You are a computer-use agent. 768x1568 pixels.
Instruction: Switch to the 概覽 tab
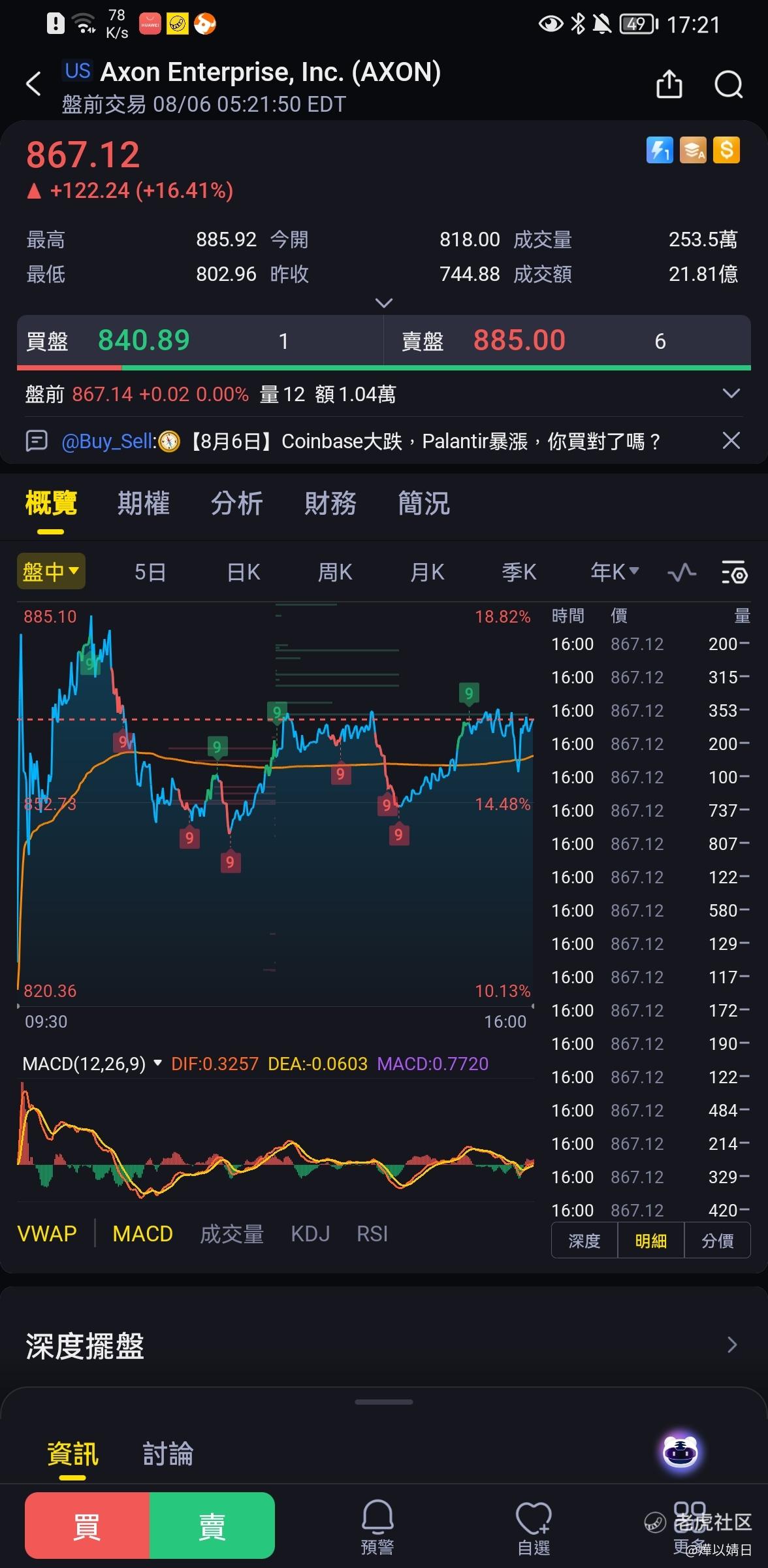tap(51, 504)
